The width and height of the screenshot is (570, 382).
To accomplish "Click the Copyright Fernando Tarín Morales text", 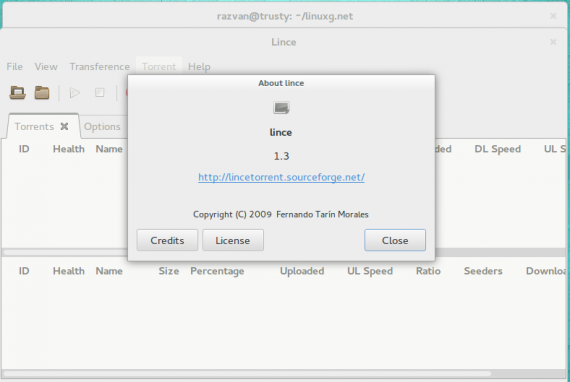I will [x=281, y=214].
